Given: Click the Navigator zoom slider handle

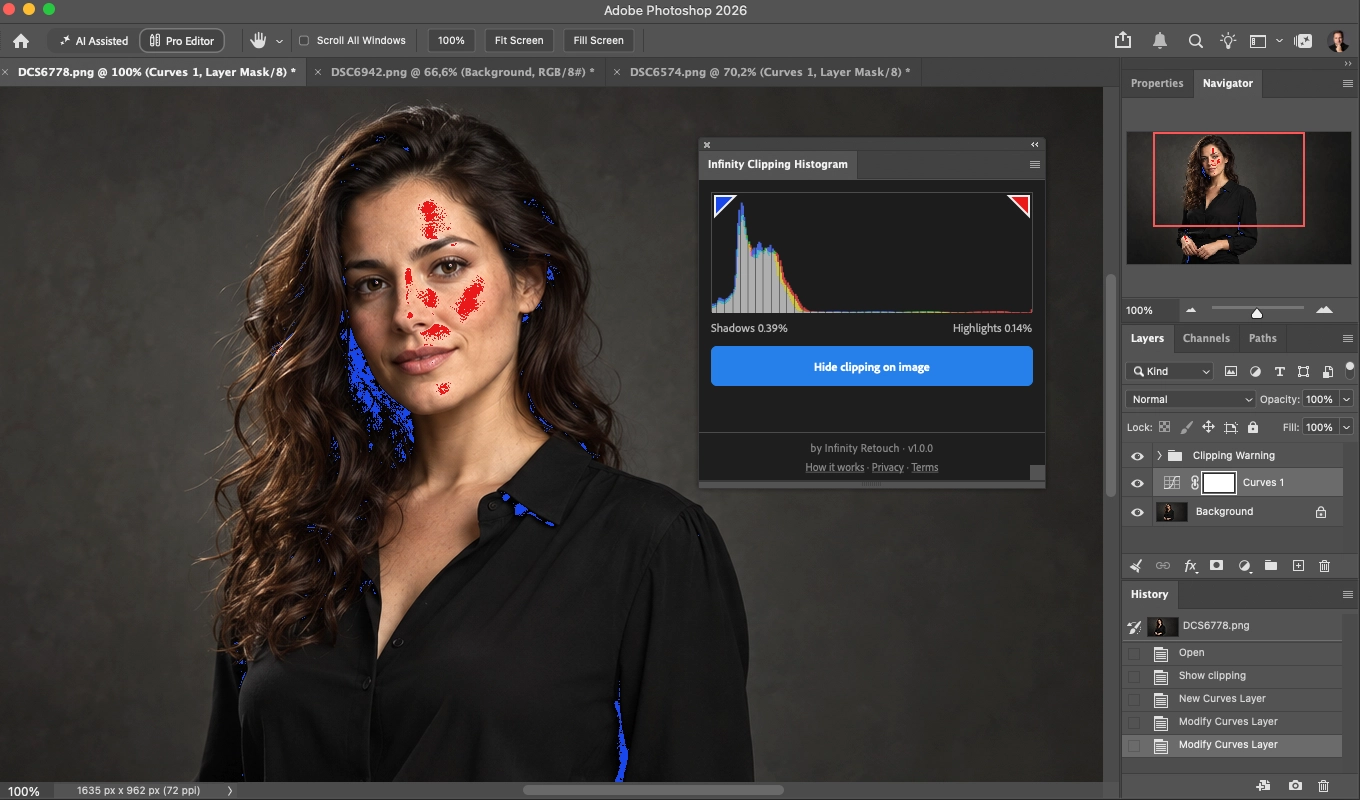Looking at the screenshot, I should pos(1257,313).
